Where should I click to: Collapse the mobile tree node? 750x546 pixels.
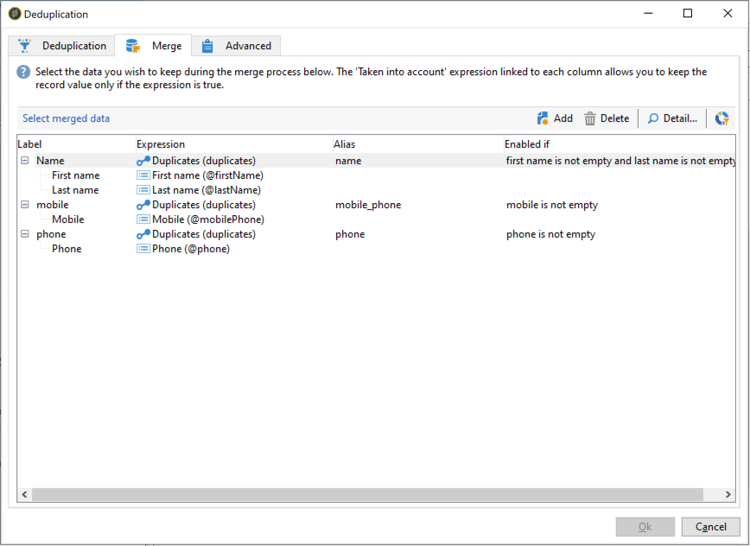tap(25, 205)
